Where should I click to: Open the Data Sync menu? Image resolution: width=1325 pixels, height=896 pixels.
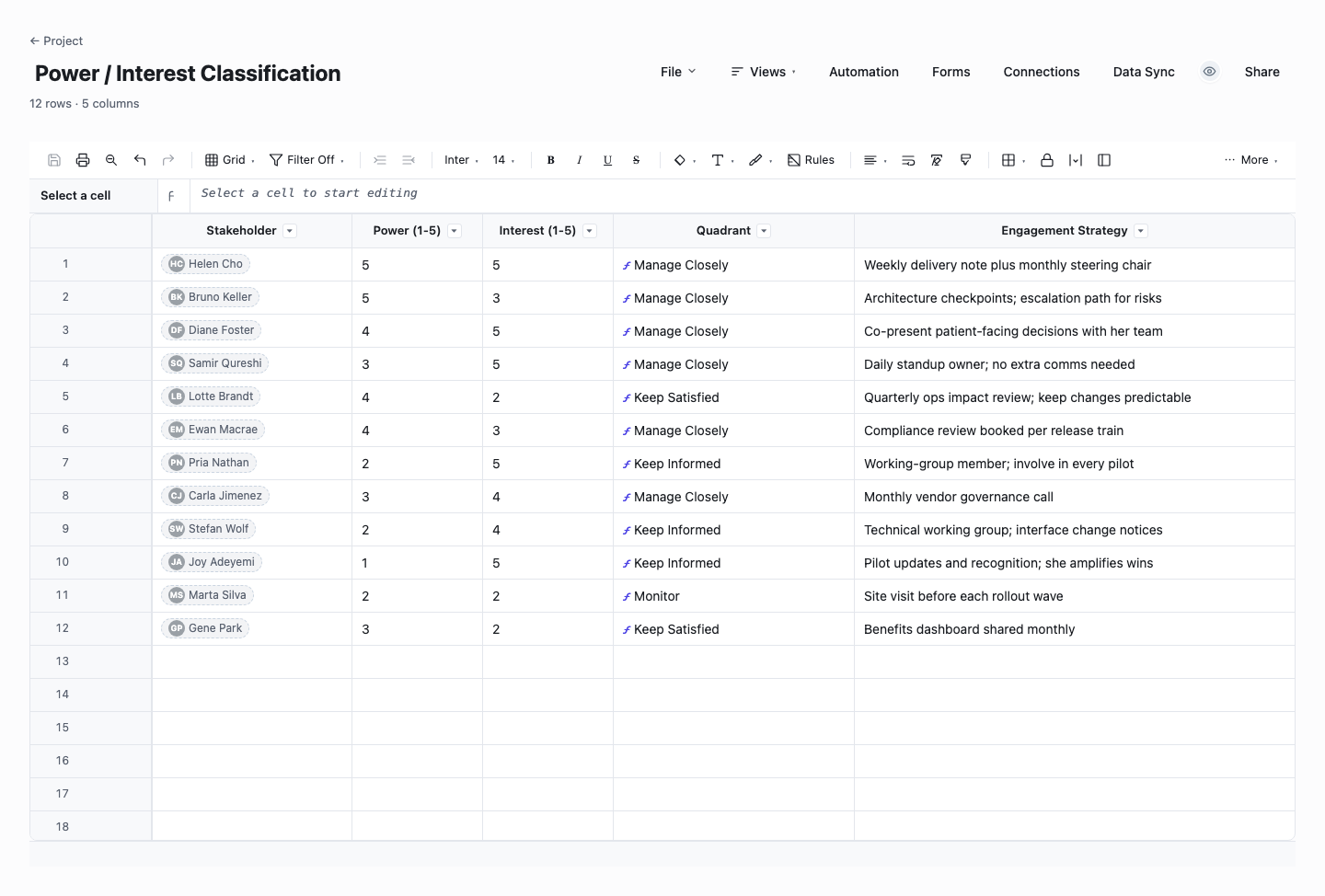pyautogui.click(x=1144, y=72)
